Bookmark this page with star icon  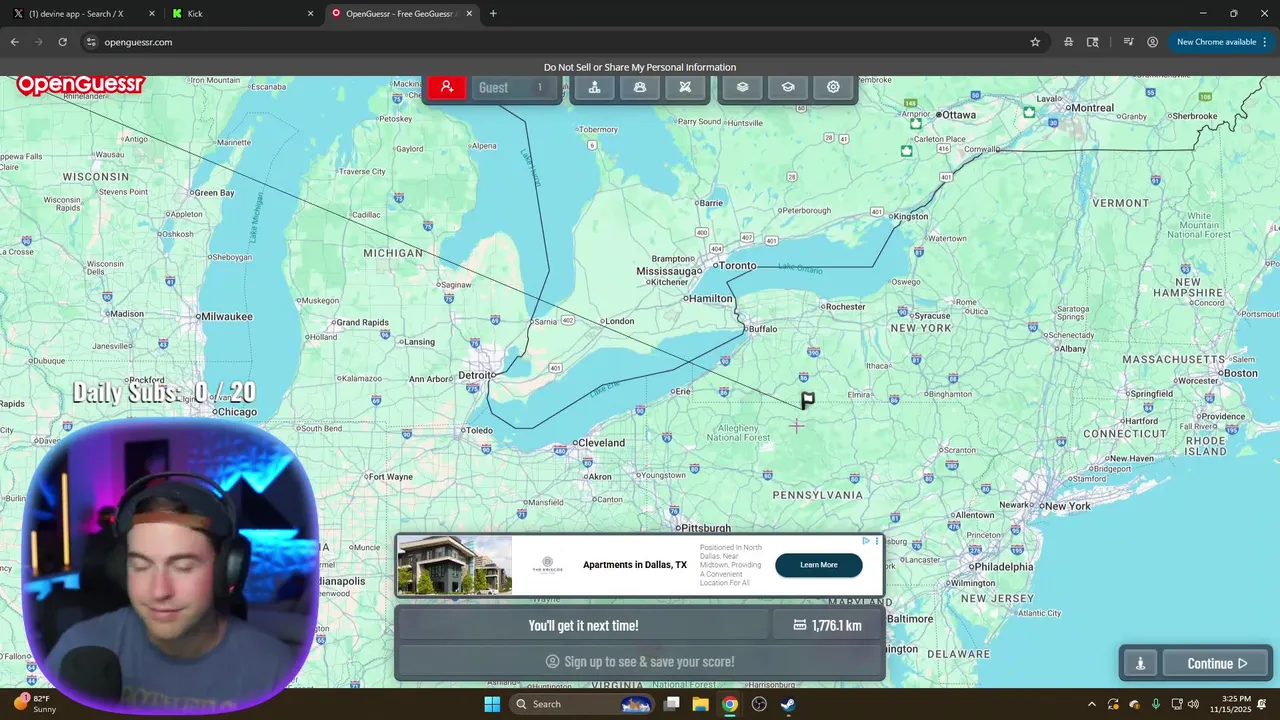tap(1035, 42)
